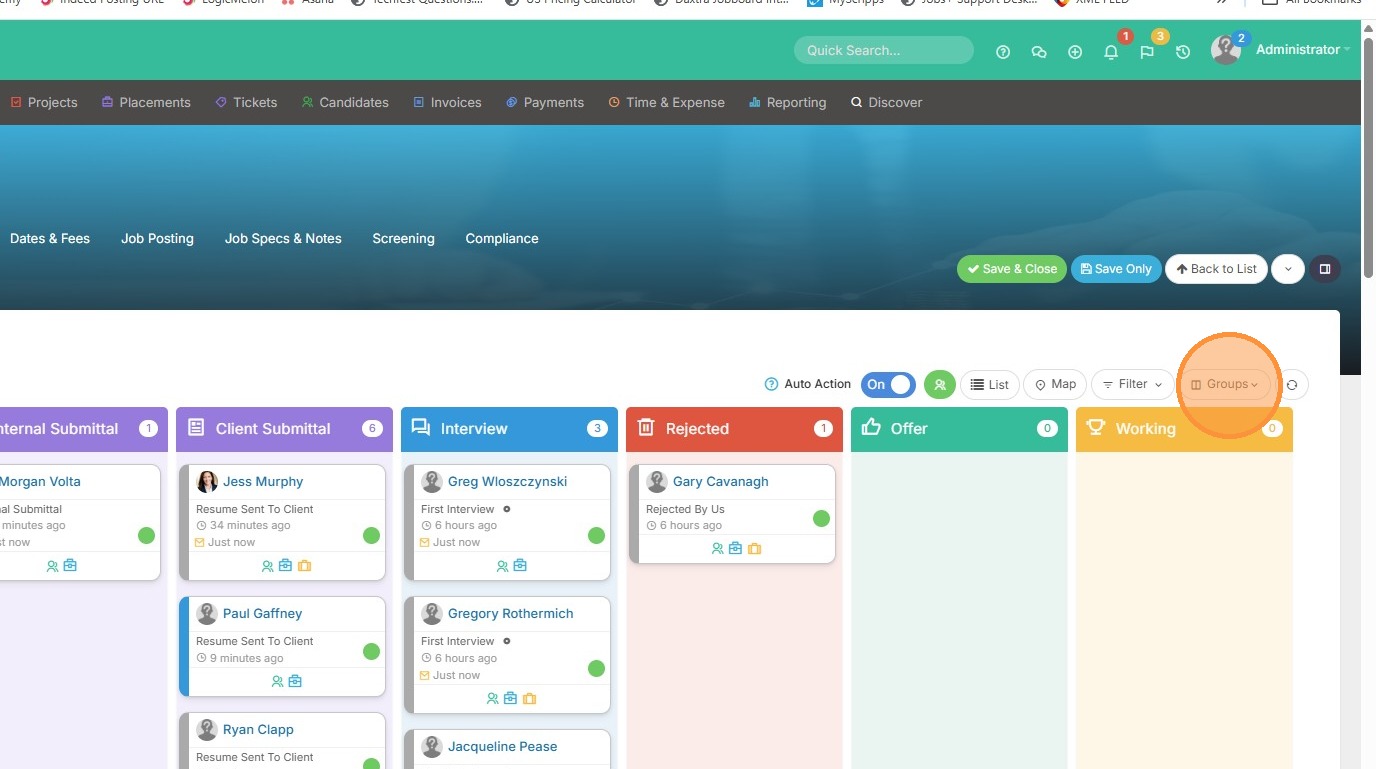
Task: Click the people icon on Gregory Rothermich's card
Action: [492, 699]
